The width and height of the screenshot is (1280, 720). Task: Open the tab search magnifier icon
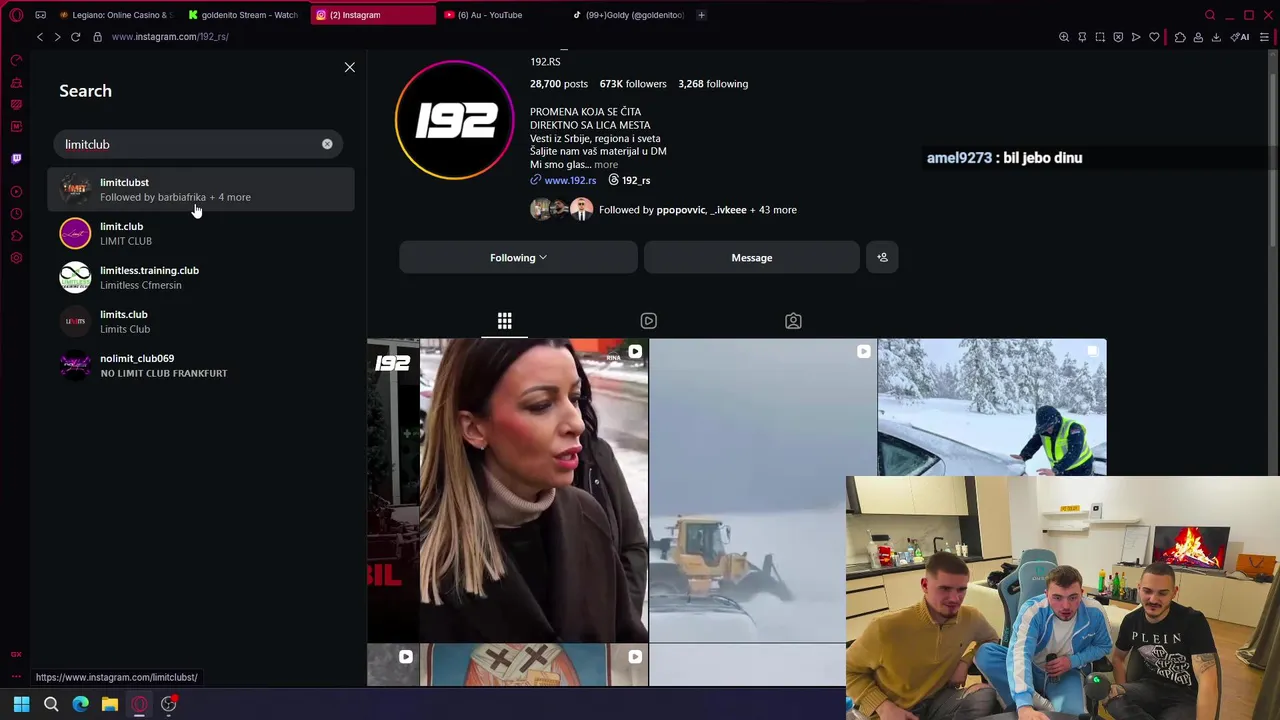1210,15
